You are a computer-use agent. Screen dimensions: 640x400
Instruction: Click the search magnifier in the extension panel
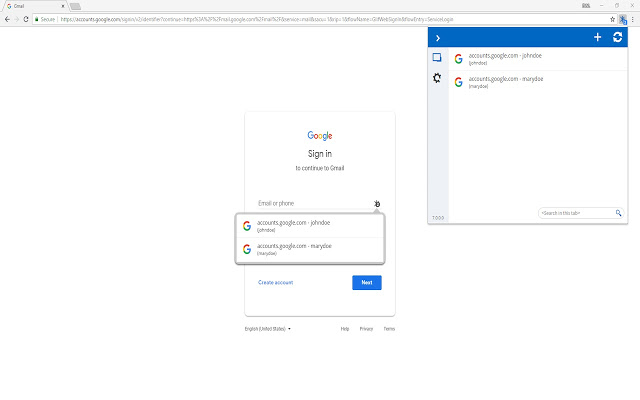tap(618, 213)
